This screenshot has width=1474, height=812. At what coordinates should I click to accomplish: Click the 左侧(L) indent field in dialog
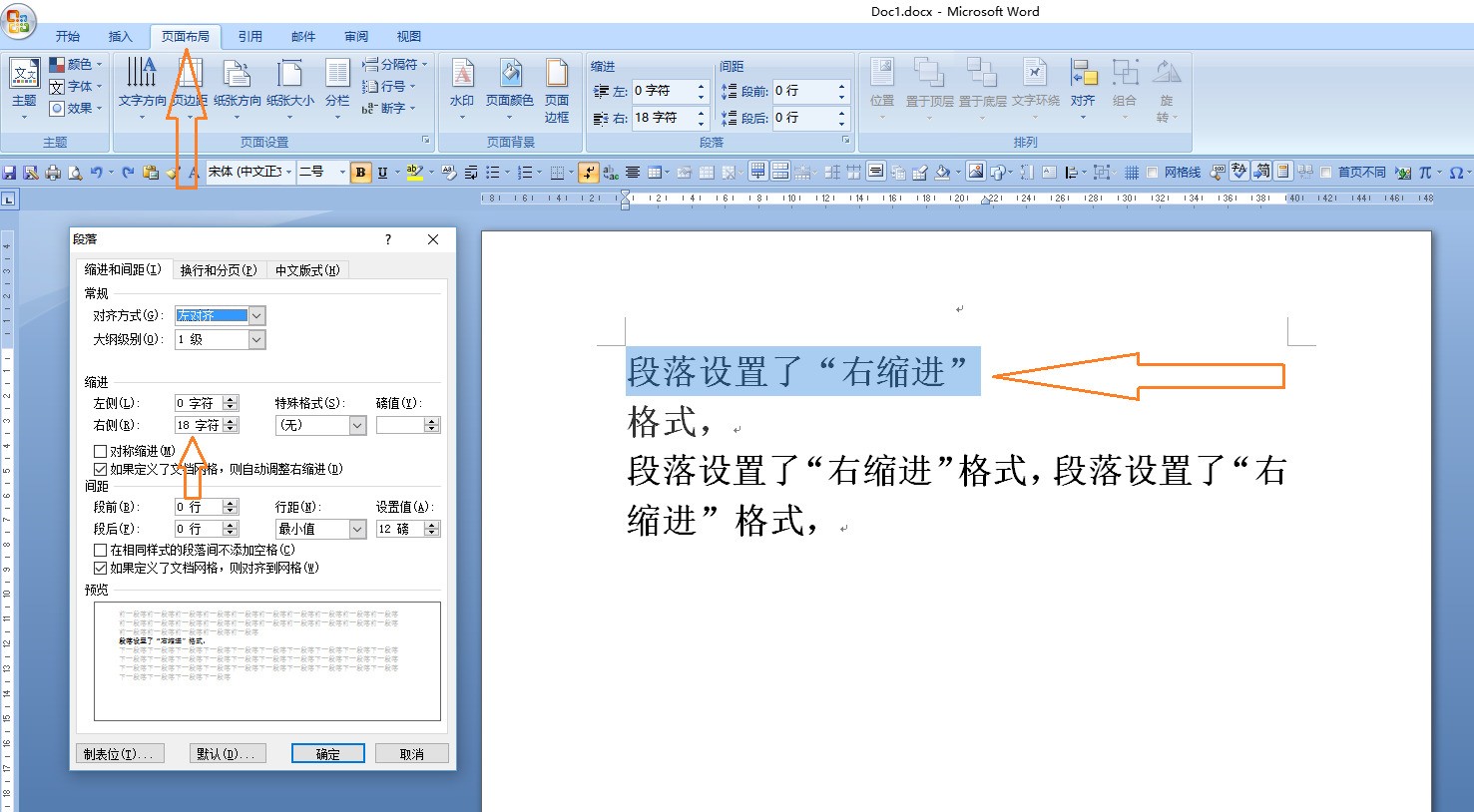click(207, 403)
